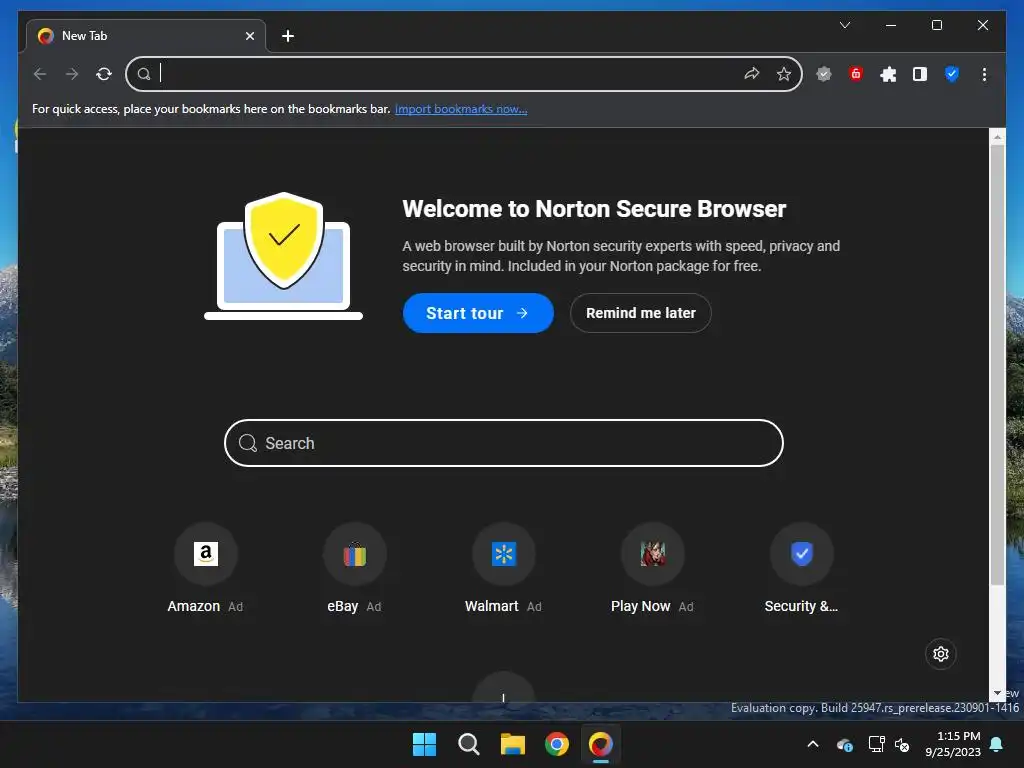Click scrollbar down arrow
This screenshot has height=768, width=1024.
(997, 693)
